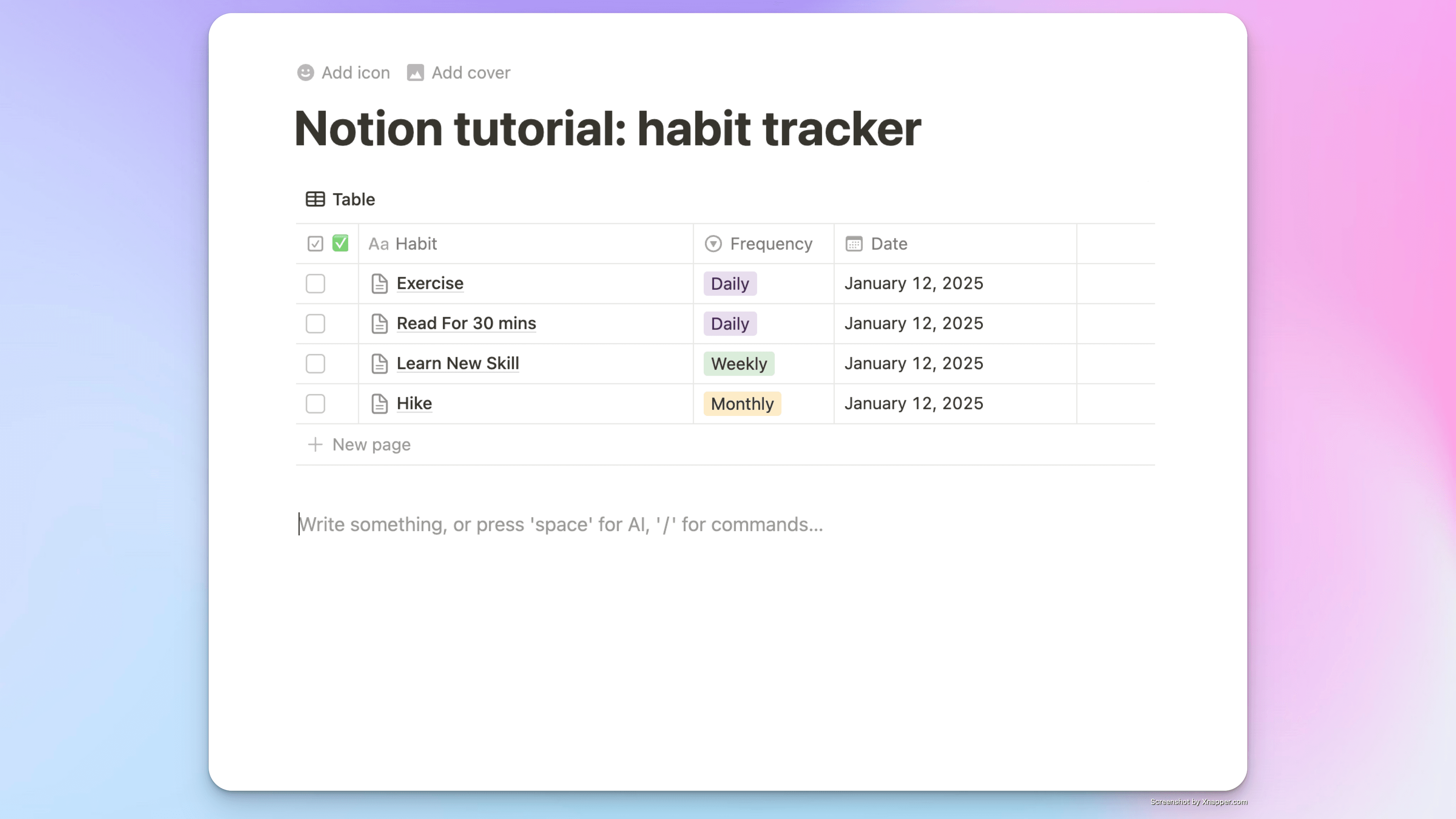Open the Habit column header menu

[526, 243]
